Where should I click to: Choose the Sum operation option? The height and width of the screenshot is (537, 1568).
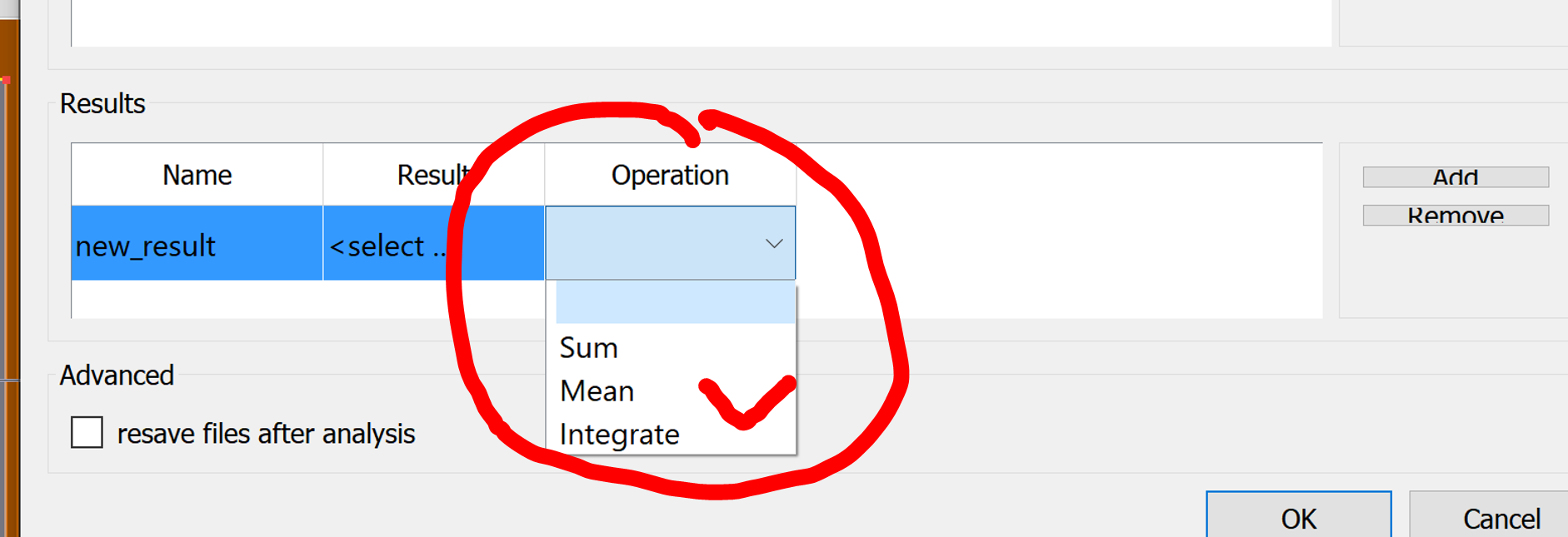(589, 348)
